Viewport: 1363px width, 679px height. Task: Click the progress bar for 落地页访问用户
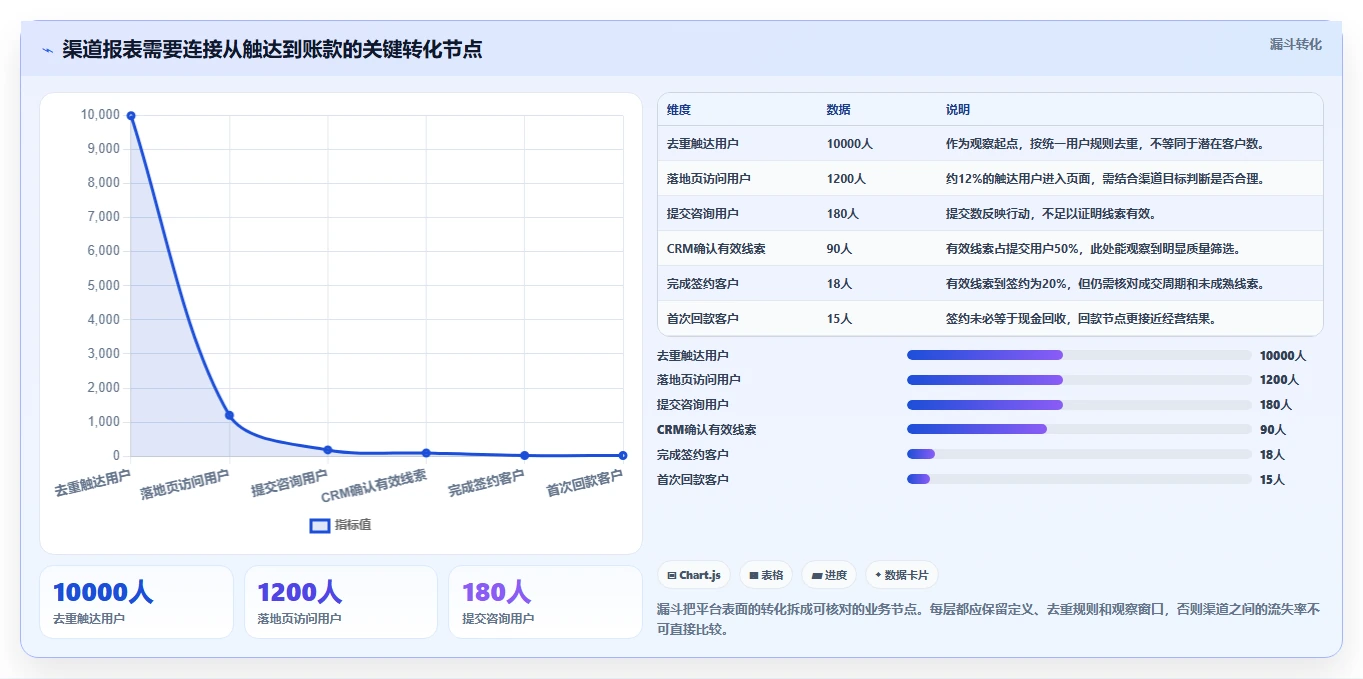pyautogui.click(x=1079, y=380)
